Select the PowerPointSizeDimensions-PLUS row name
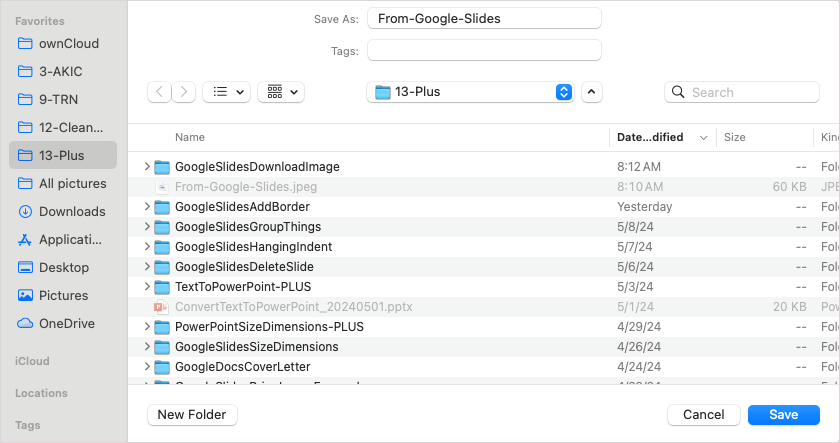This screenshot has height=443, width=840. click(x=269, y=326)
